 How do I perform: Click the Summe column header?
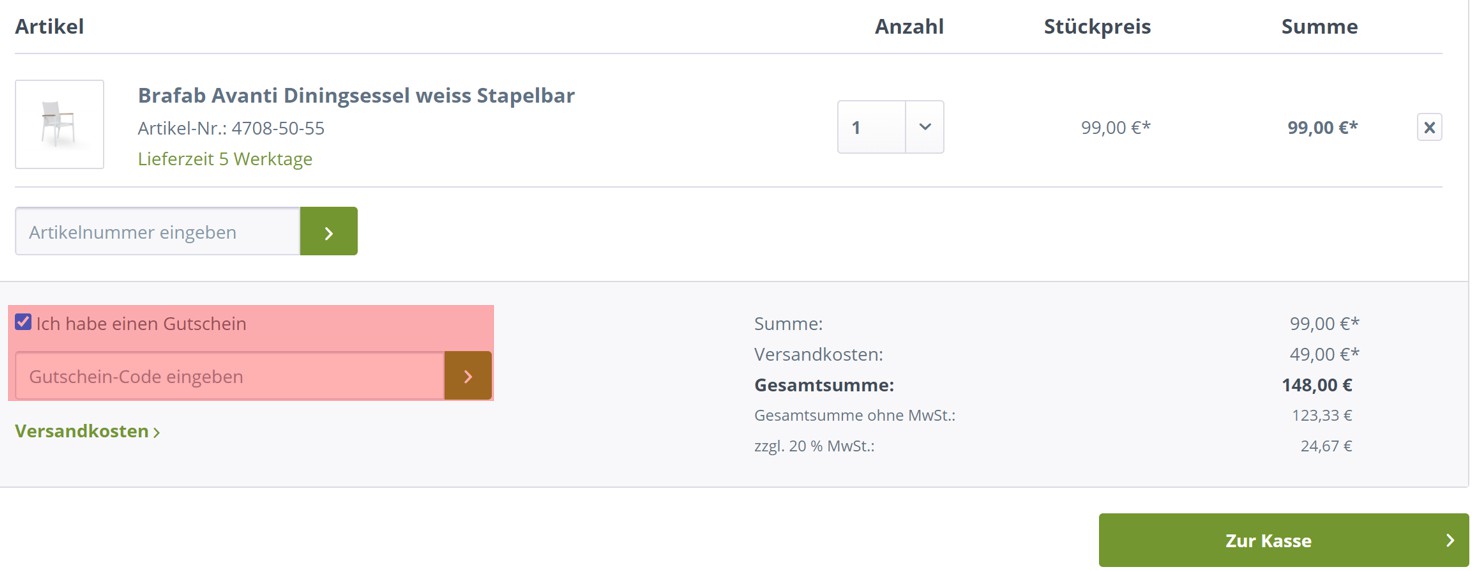click(x=1319, y=27)
